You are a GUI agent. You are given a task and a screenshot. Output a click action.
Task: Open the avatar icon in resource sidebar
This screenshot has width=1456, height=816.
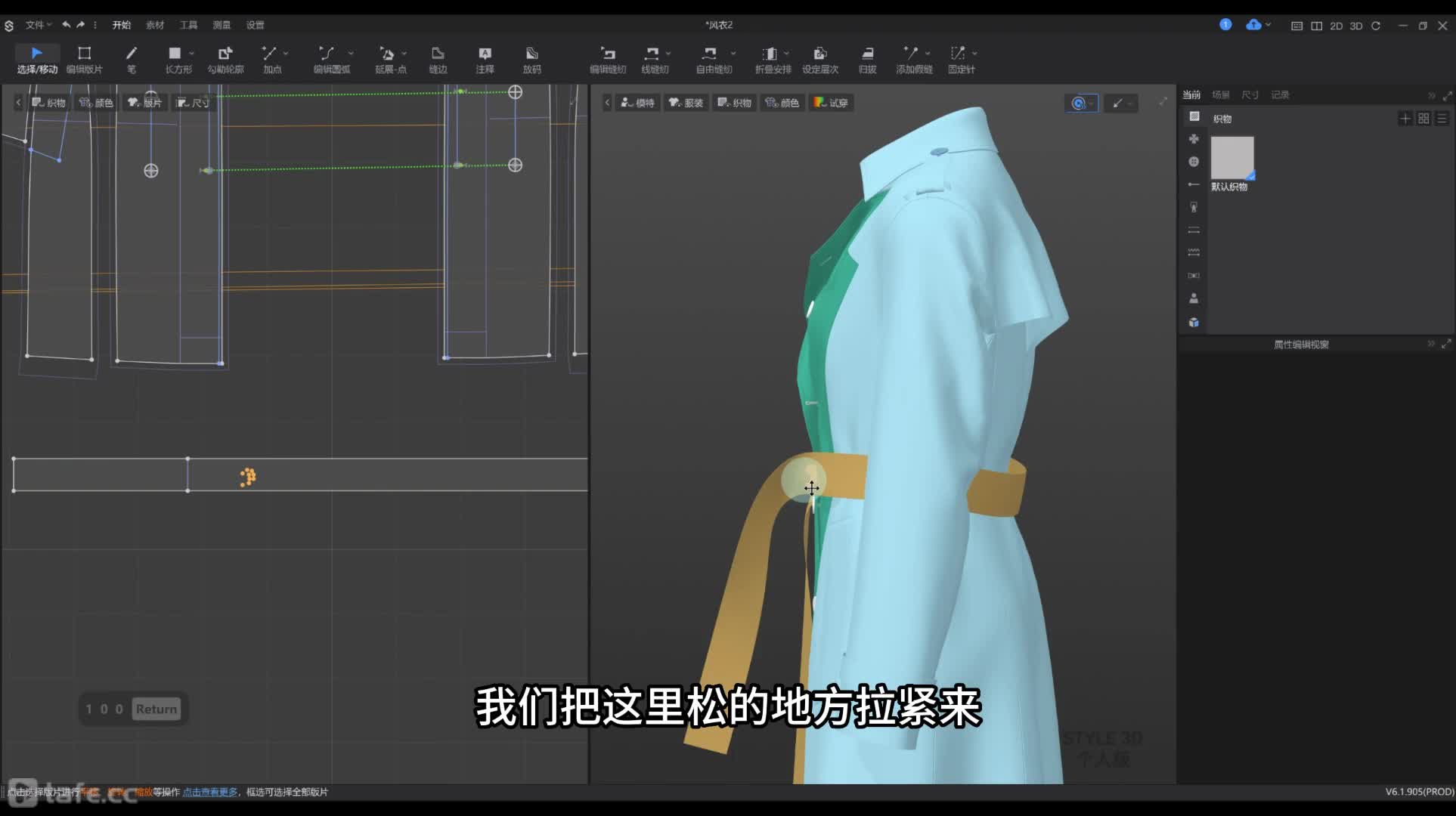pos(1194,298)
